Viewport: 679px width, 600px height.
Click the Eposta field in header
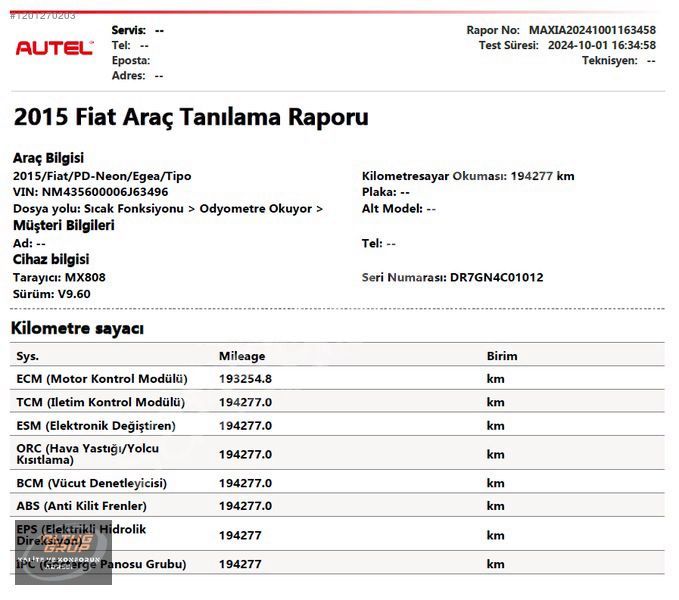click(131, 61)
